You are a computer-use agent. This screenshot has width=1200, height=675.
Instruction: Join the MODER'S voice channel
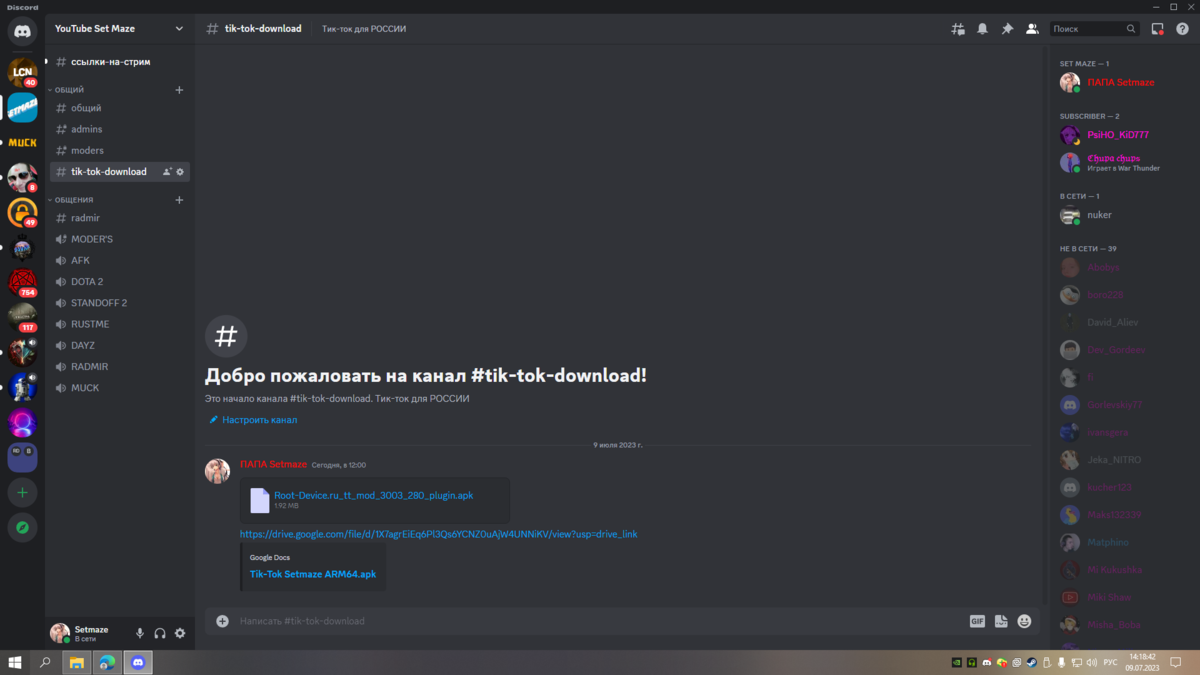tap(120, 239)
